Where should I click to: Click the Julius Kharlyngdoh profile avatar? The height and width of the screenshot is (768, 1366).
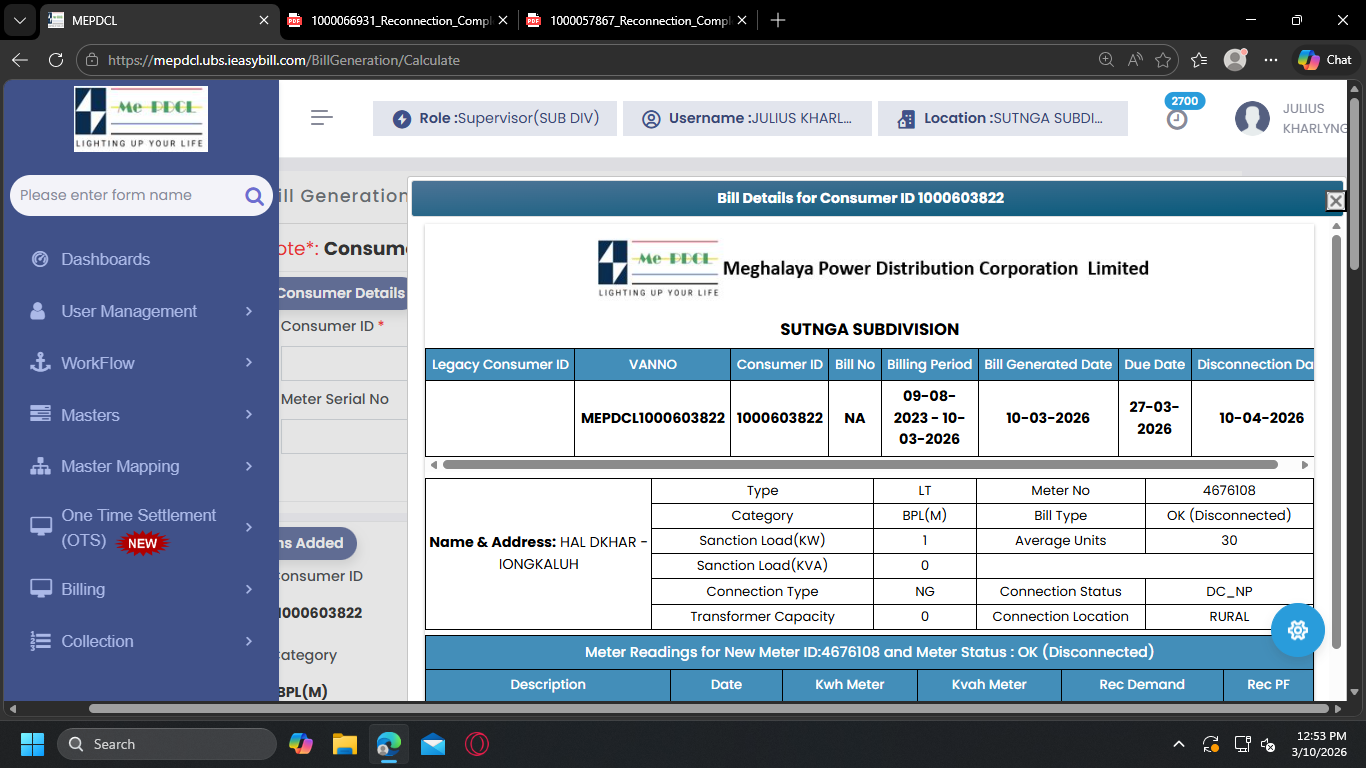tap(1252, 118)
